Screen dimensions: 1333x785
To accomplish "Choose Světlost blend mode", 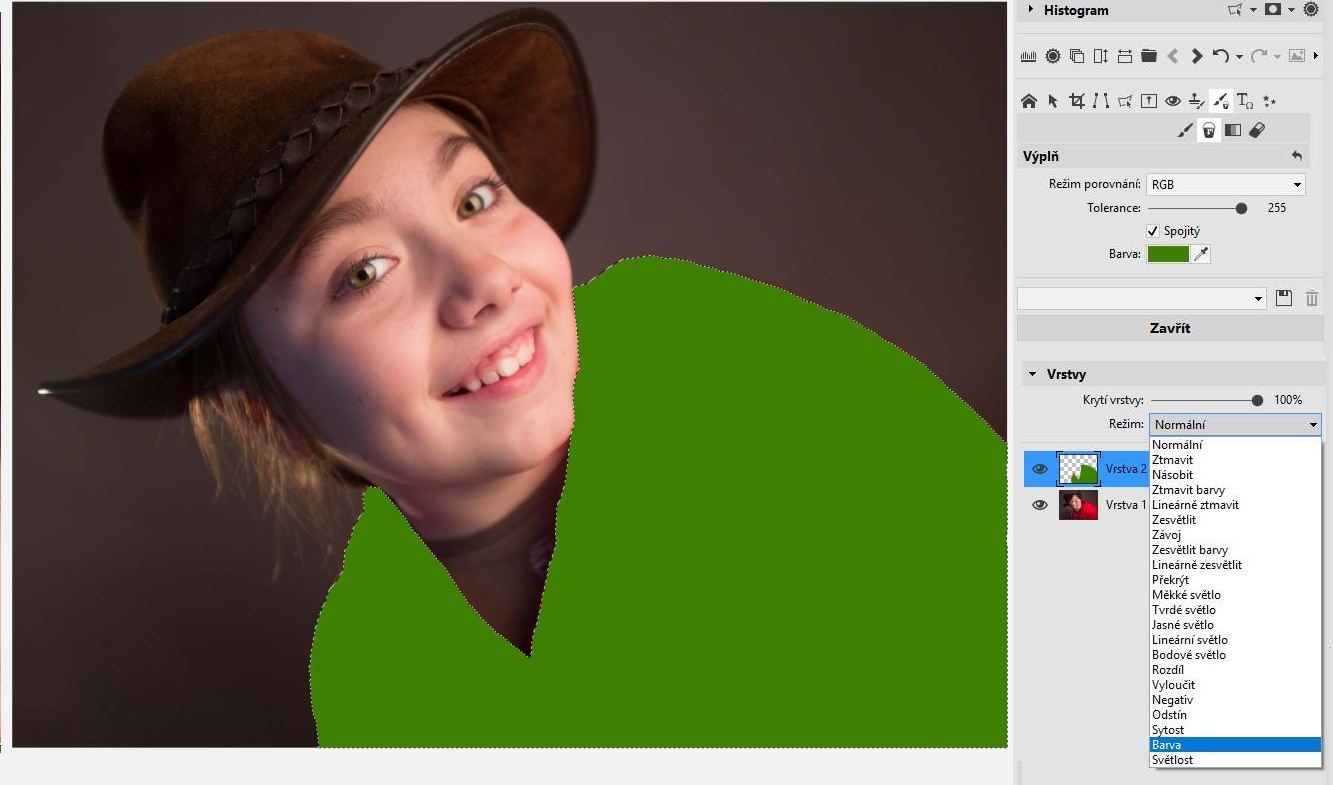I will pos(1235,760).
